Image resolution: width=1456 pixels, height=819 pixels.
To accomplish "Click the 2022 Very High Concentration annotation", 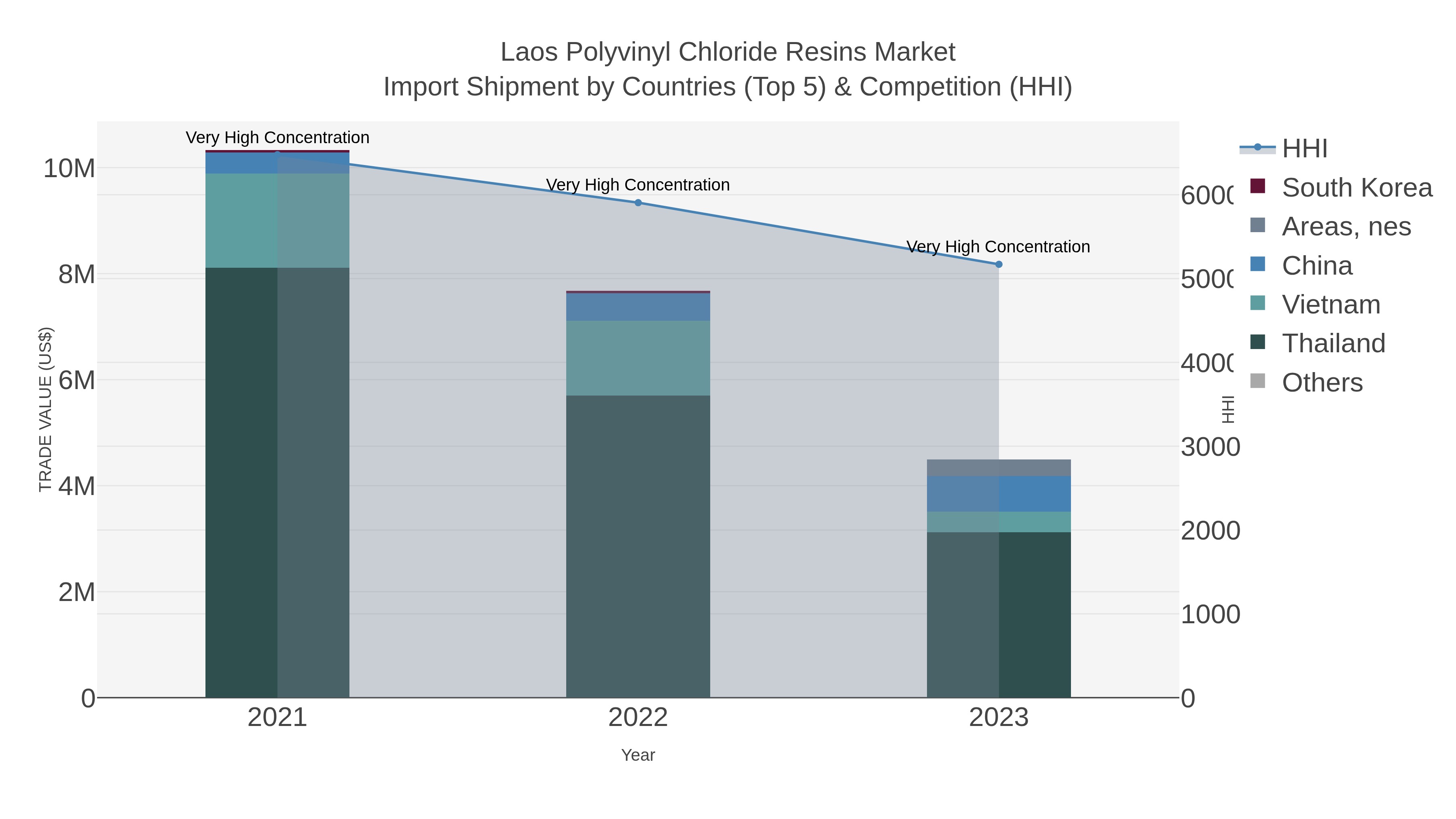I will tap(638, 185).
